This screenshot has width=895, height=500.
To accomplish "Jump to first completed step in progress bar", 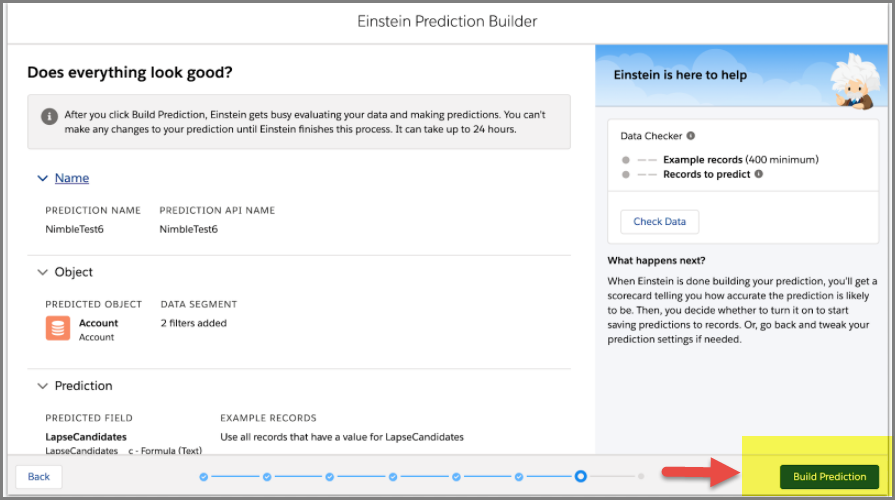I will coord(204,477).
